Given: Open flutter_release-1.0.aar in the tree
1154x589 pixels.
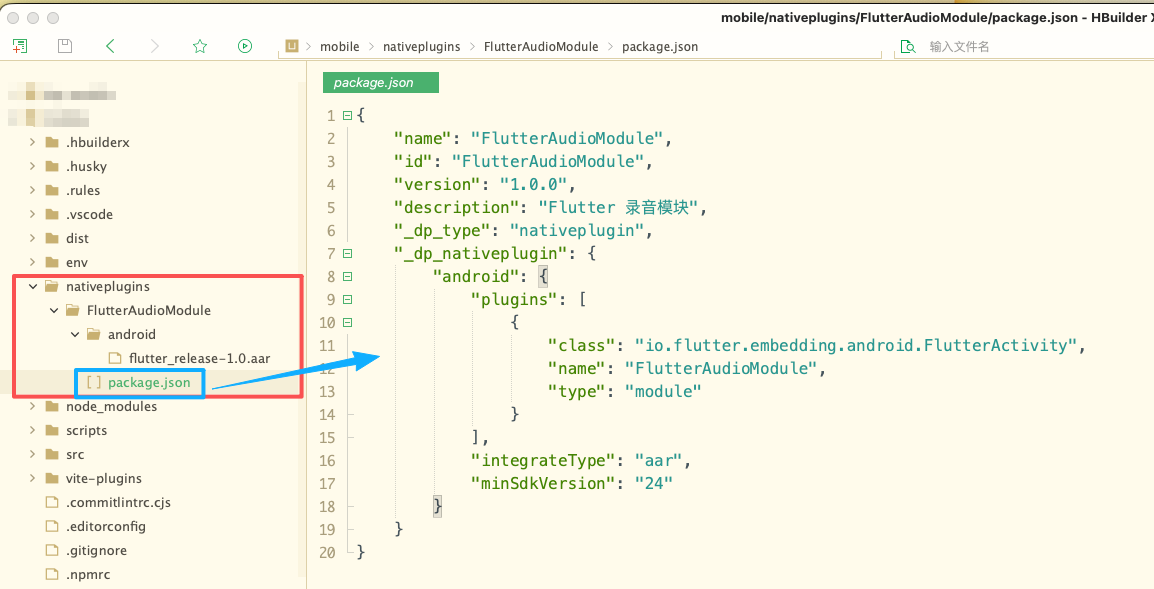Looking at the screenshot, I should pyautogui.click(x=199, y=358).
